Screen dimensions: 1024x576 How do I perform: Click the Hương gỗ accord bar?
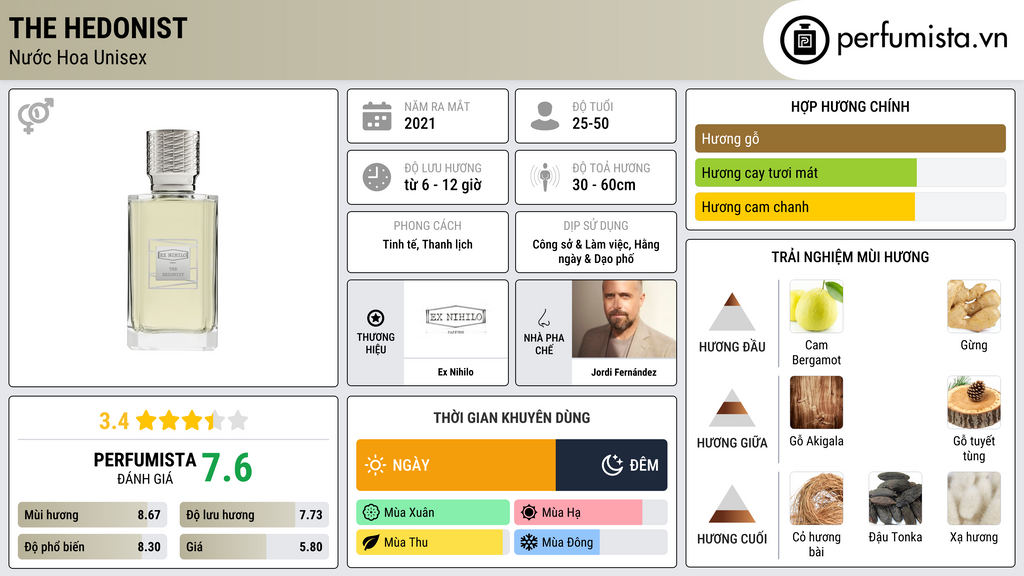(x=850, y=138)
